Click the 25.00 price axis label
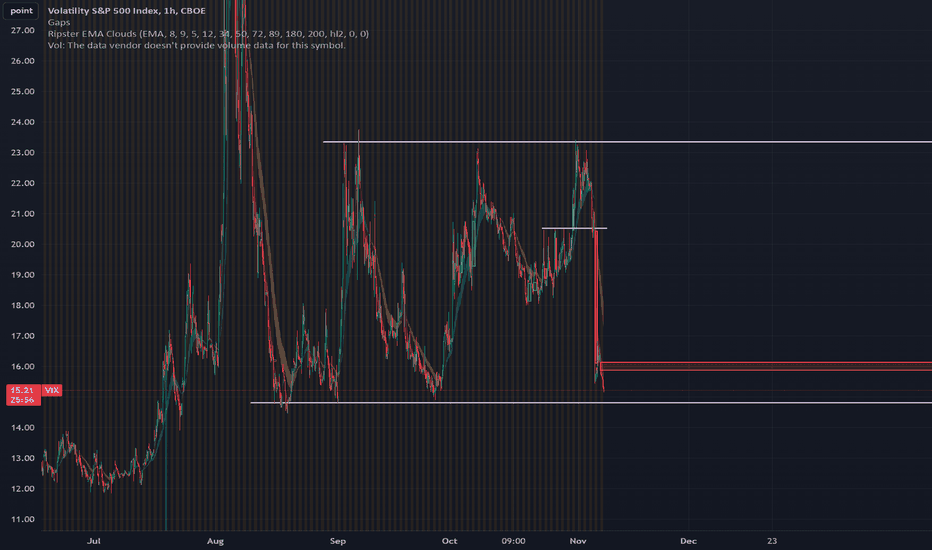Screen dimensions: 932x550 pos(23,92)
